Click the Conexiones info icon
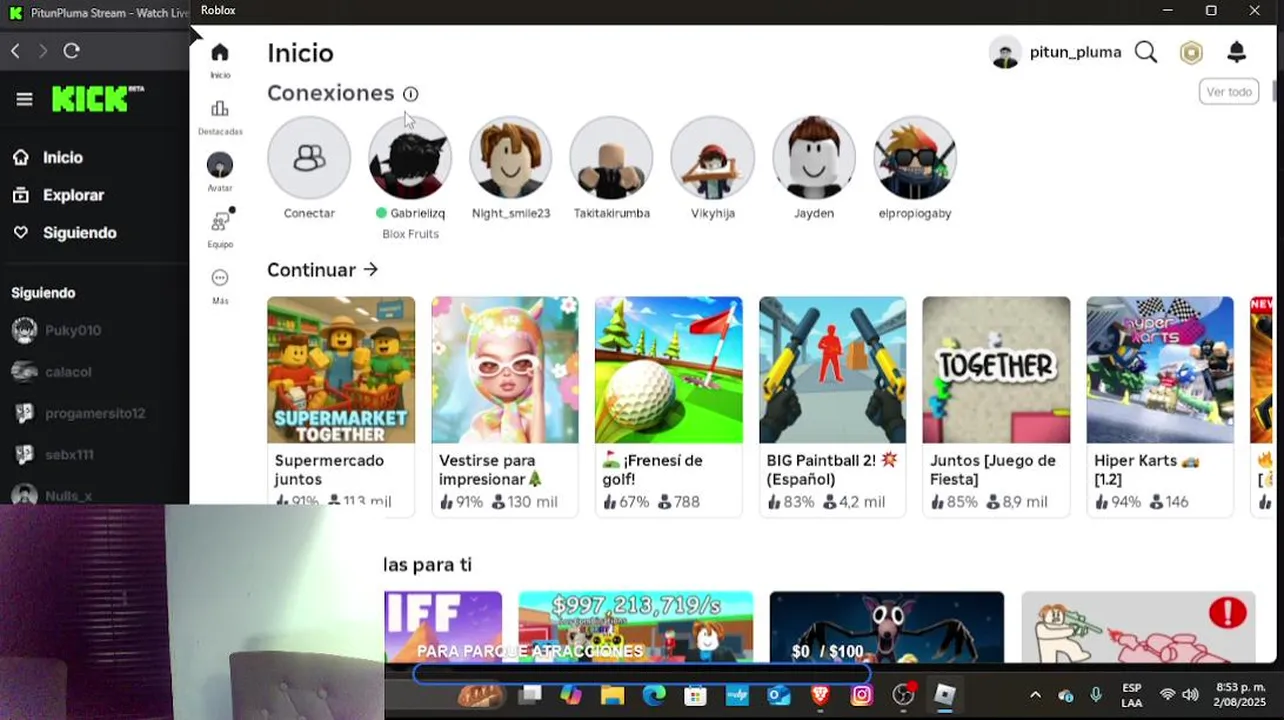 pyautogui.click(x=411, y=94)
